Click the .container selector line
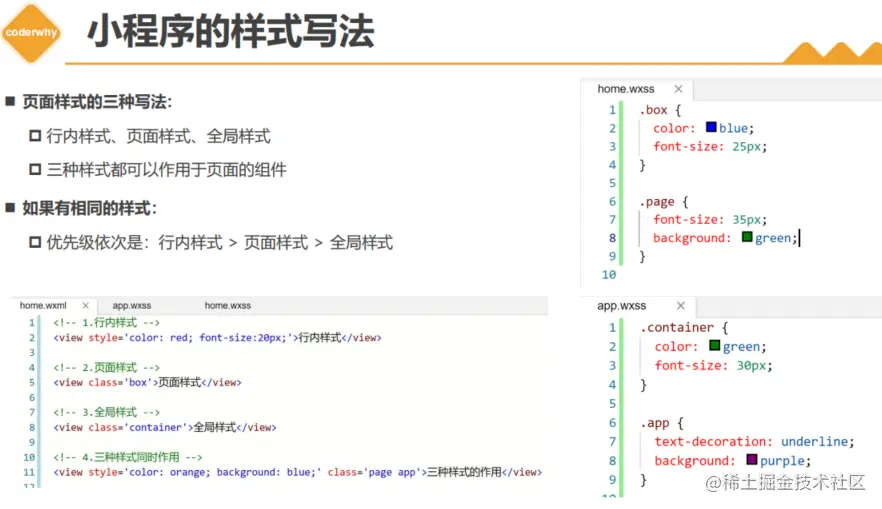882x509 pixels. point(684,327)
